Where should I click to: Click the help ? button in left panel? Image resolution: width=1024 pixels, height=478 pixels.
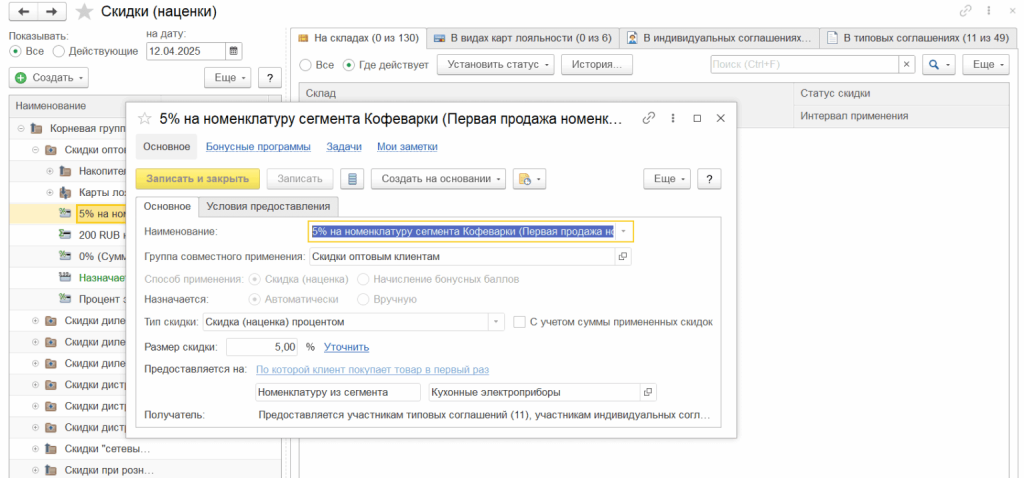(x=270, y=78)
